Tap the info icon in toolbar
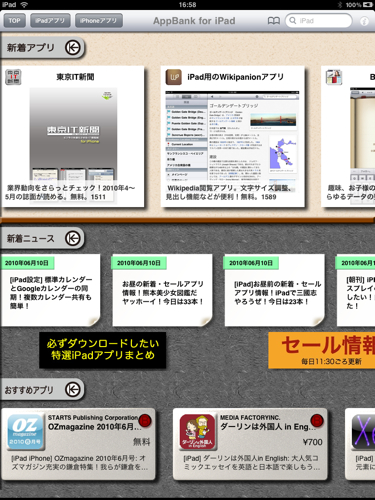Viewport: 375px width, 500px height. [364, 21]
